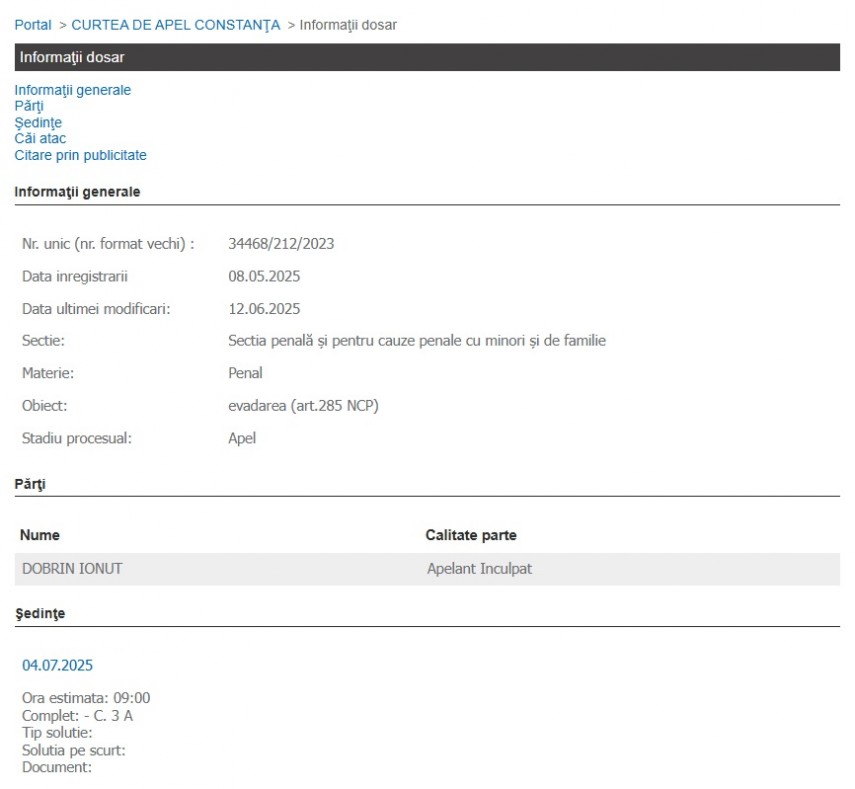The image size is (855, 789).
Task: Select registration date 08.05.2025
Action: coord(264,276)
